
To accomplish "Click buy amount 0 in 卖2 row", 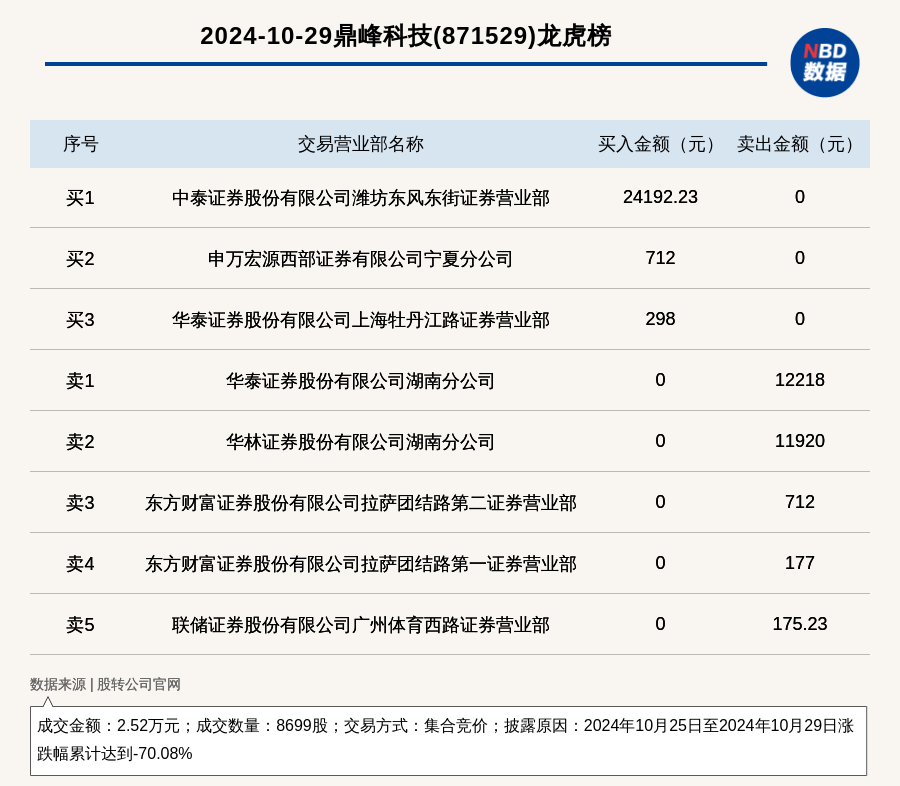I will click(x=660, y=440).
